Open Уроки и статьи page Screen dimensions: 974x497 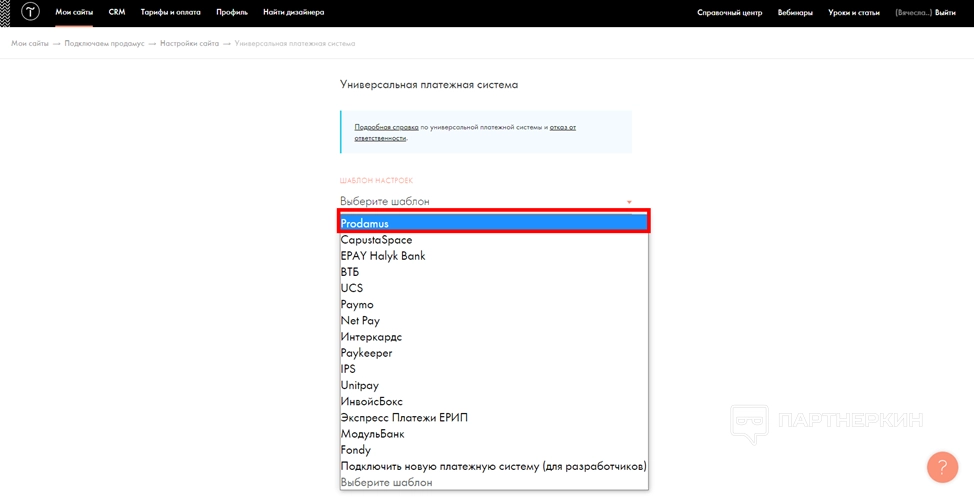(x=853, y=12)
